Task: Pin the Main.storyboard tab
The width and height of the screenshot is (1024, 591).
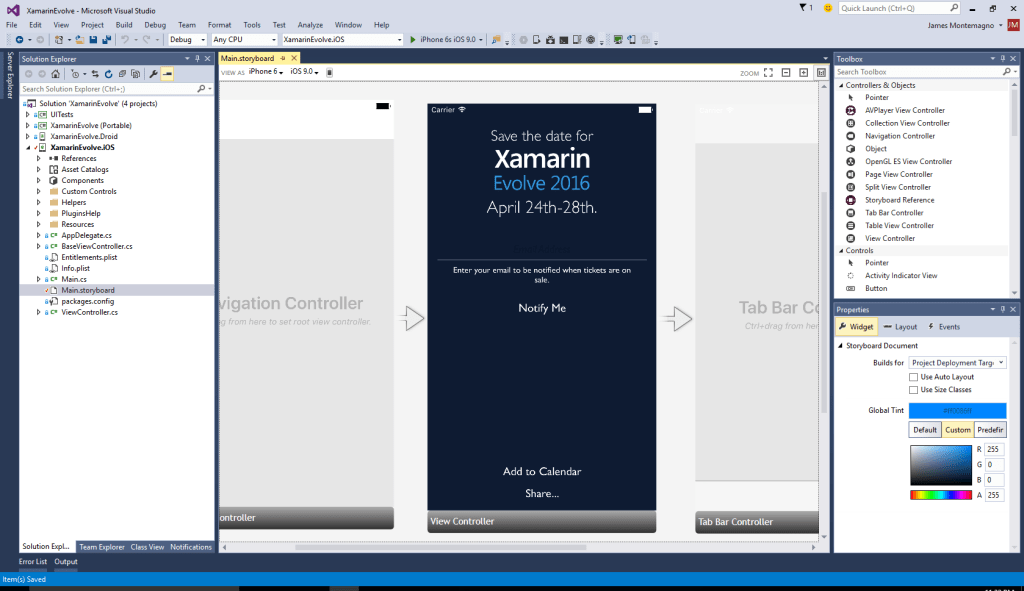Action: [283, 58]
